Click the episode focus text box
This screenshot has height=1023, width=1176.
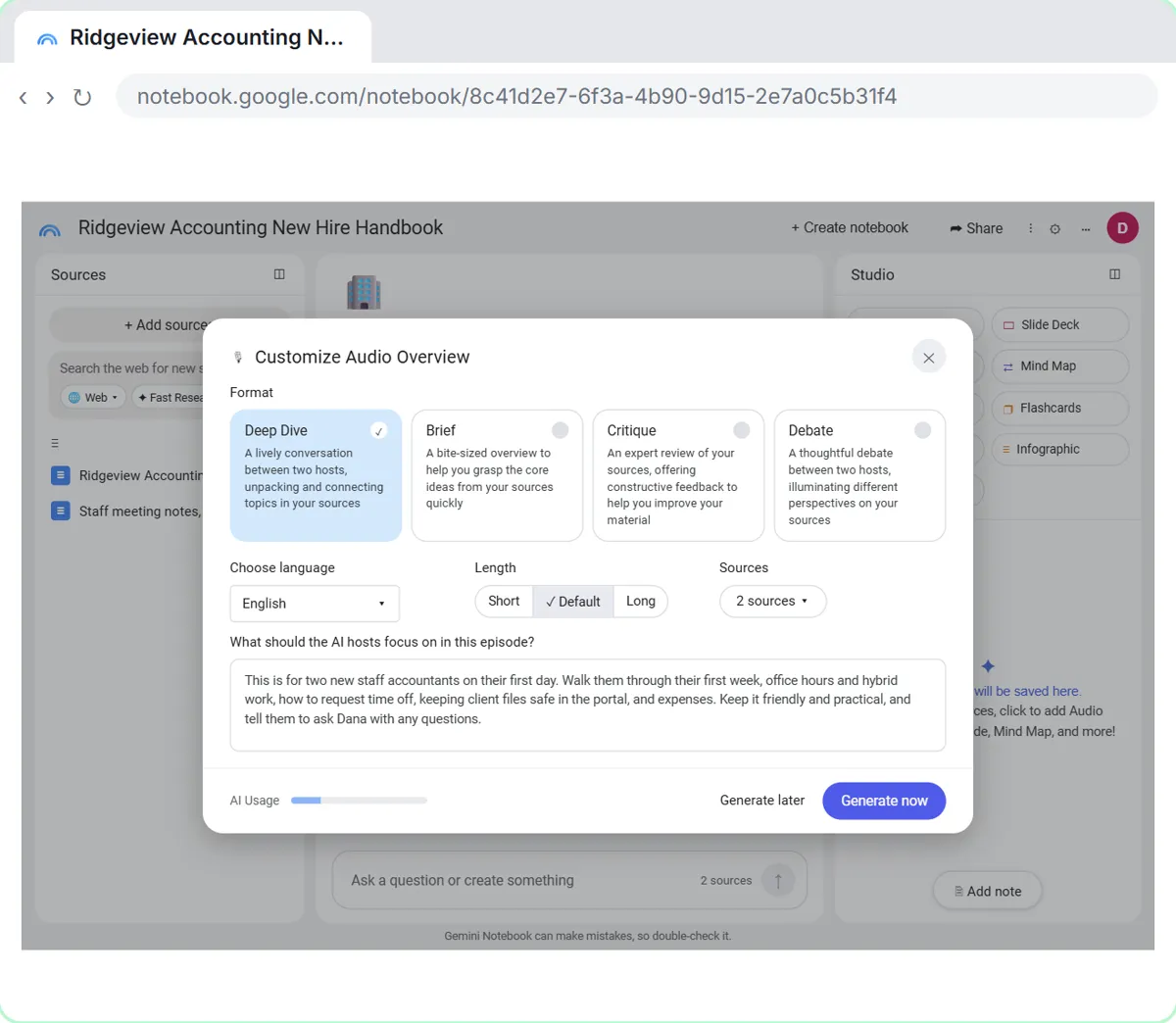[588, 706]
